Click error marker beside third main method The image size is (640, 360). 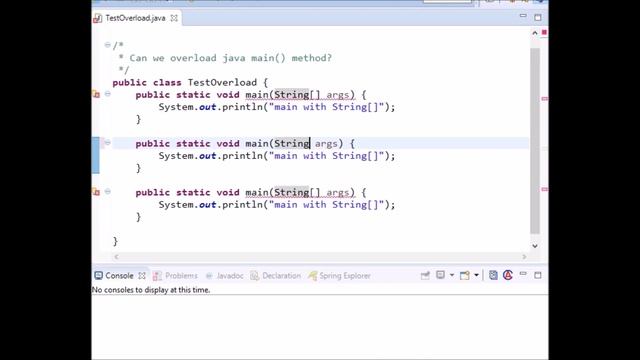(x=96, y=192)
